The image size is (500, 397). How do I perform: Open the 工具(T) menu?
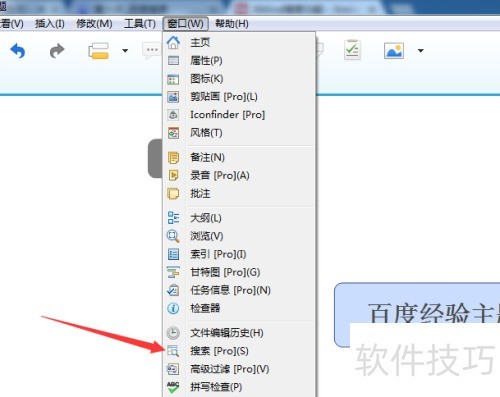[x=140, y=24]
